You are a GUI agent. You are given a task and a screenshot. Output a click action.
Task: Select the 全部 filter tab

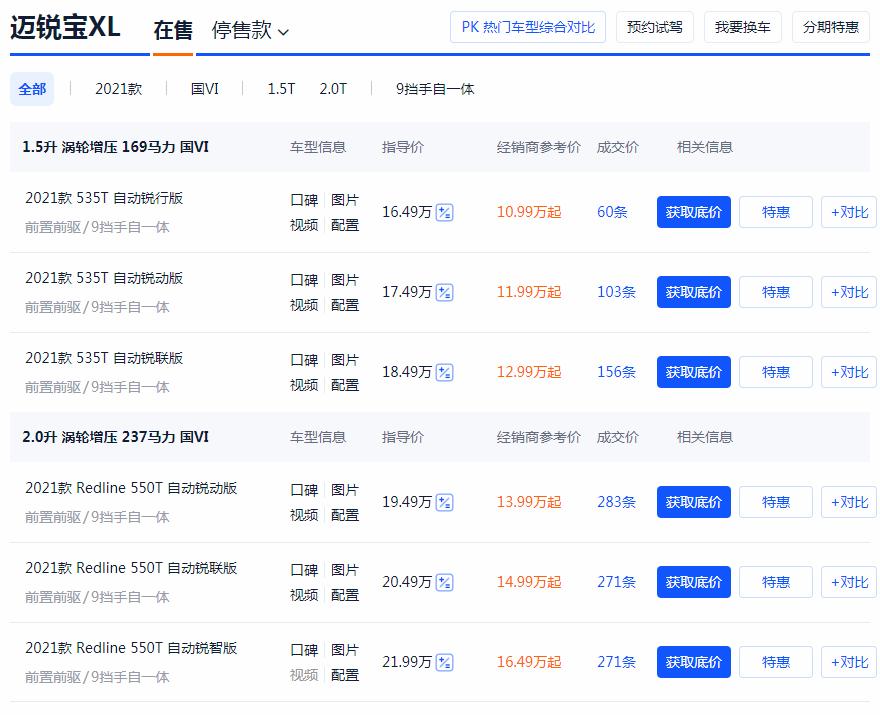pos(32,89)
